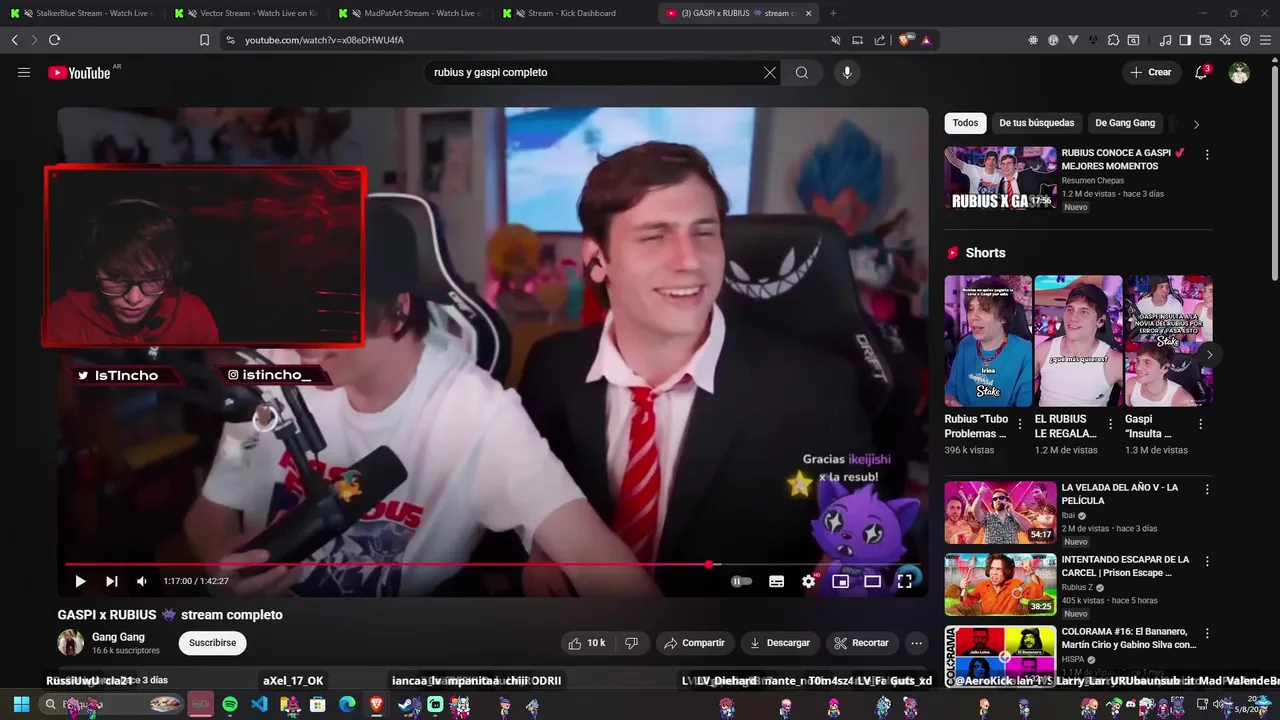The width and height of the screenshot is (1280, 720).
Task: Show more filter chips with the arrow
Action: (x=1196, y=124)
